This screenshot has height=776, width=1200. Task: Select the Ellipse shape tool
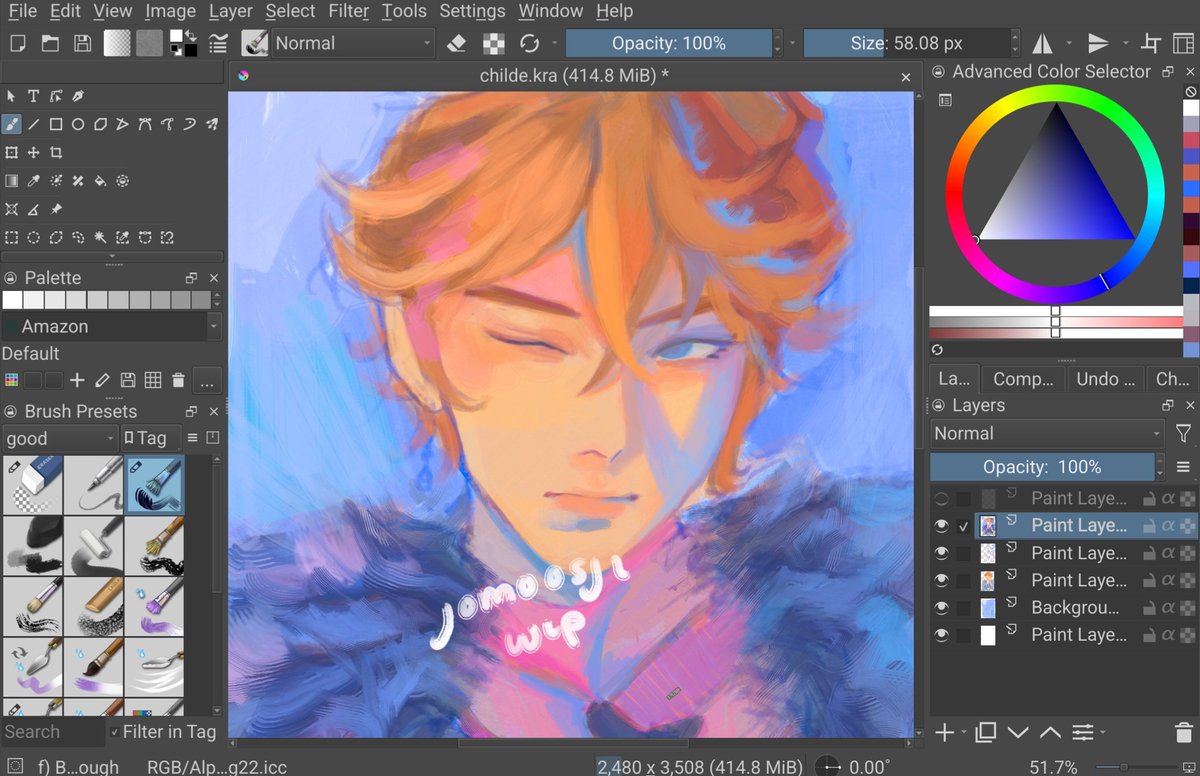(78, 124)
